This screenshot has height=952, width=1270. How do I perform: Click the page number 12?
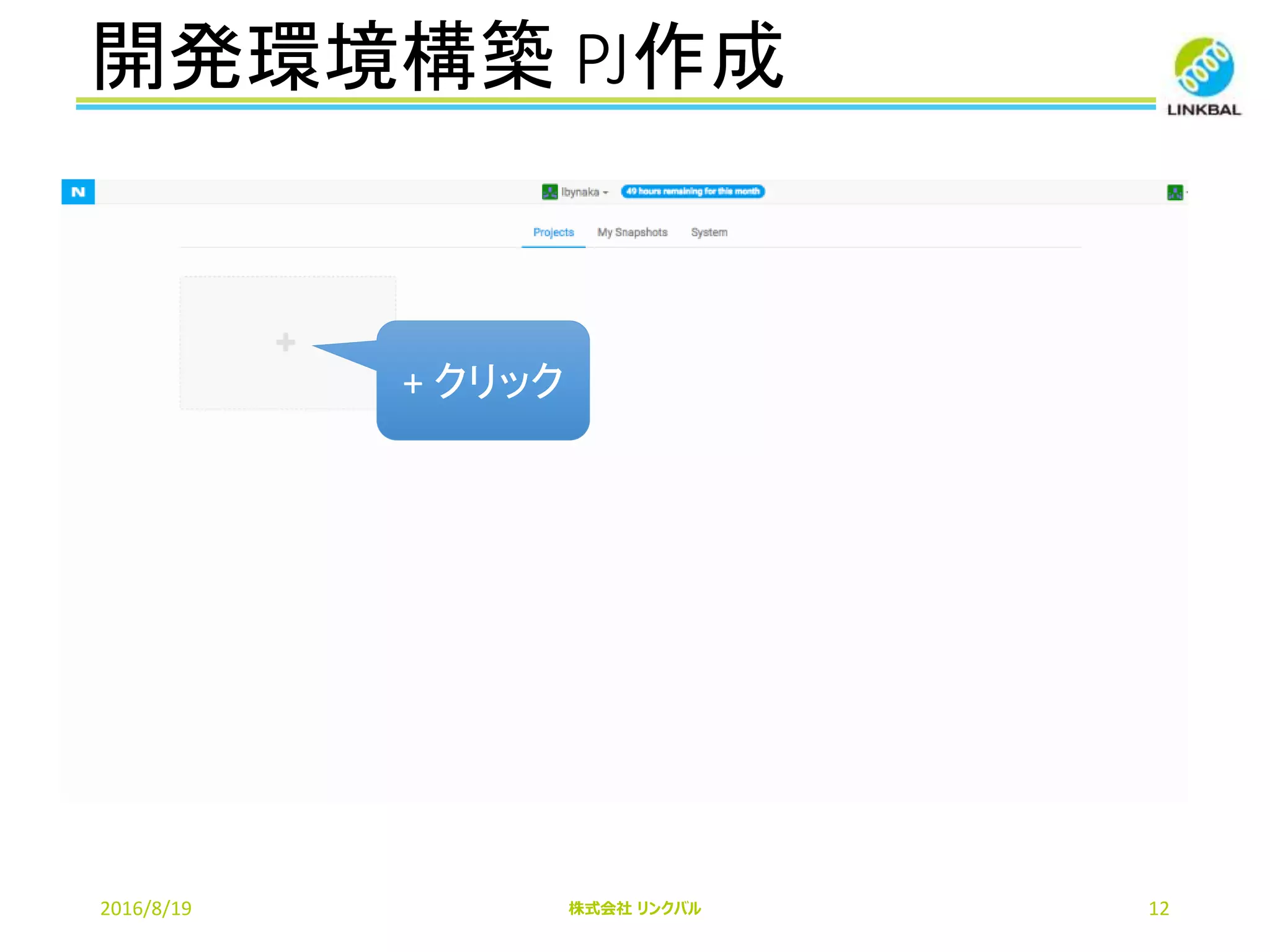pos(1158,909)
